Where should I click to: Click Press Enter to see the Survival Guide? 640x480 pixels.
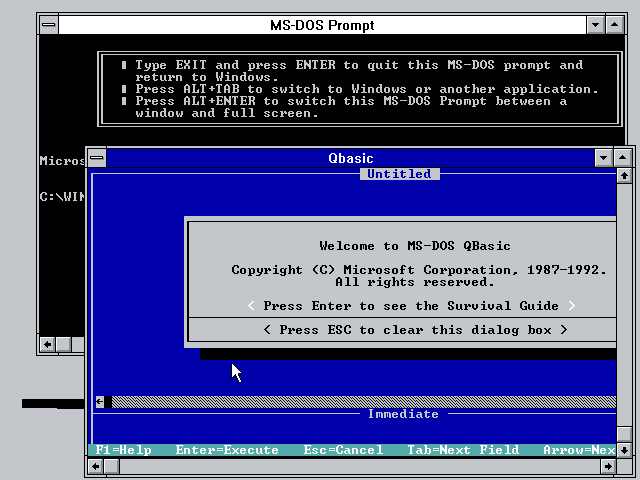point(411,306)
